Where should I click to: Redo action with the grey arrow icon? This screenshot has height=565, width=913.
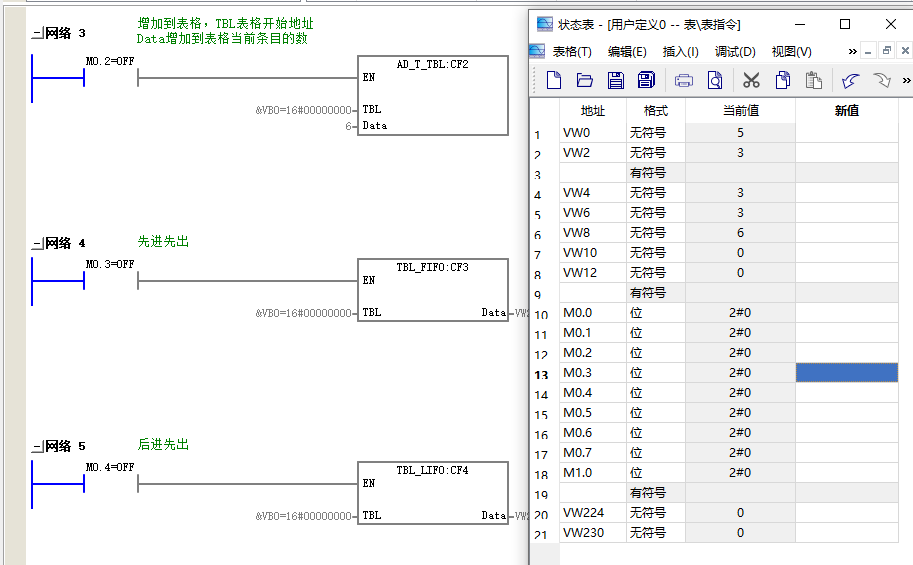point(882,80)
